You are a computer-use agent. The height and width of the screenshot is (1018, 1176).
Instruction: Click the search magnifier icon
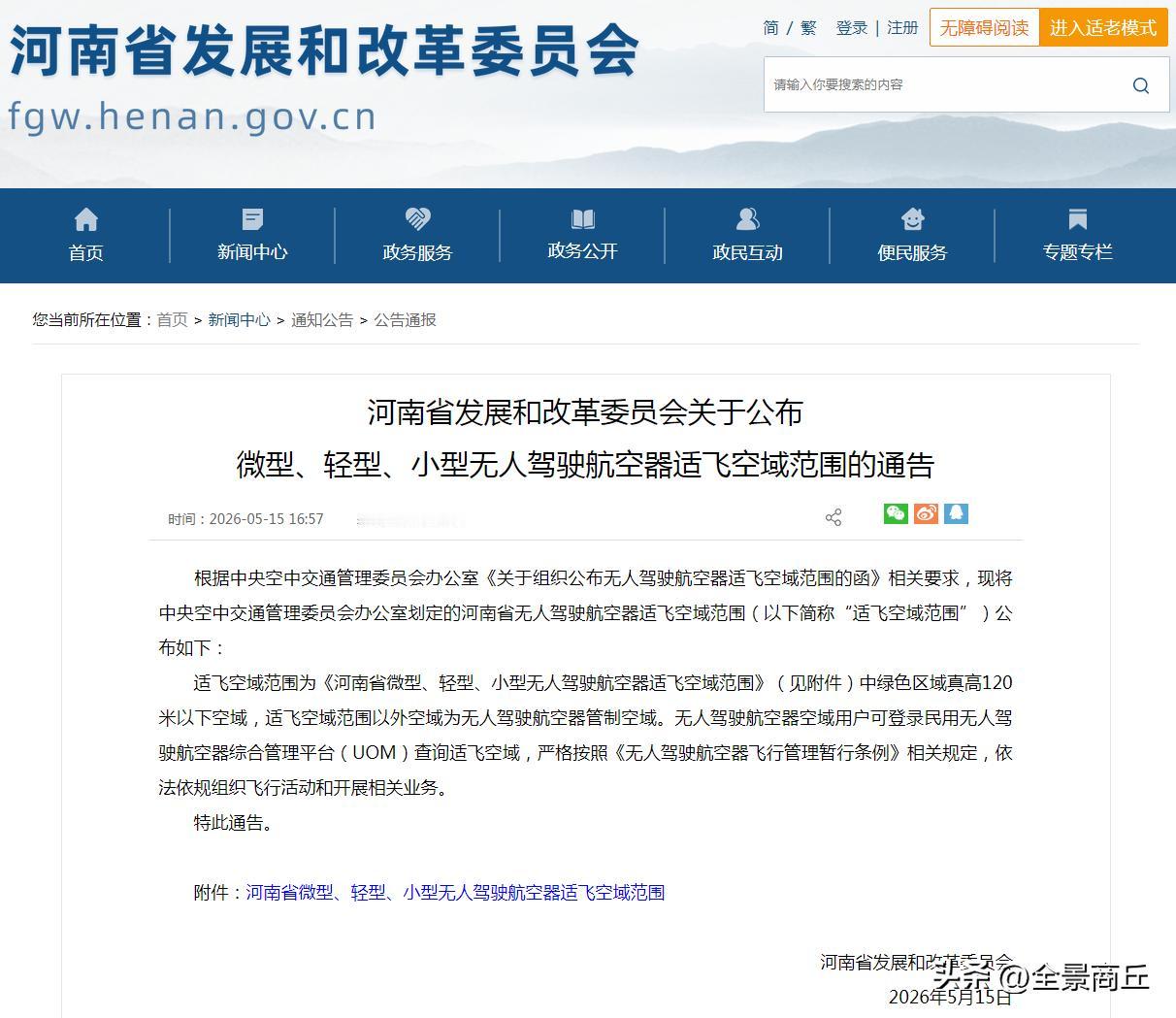[x=1141, y=85]
